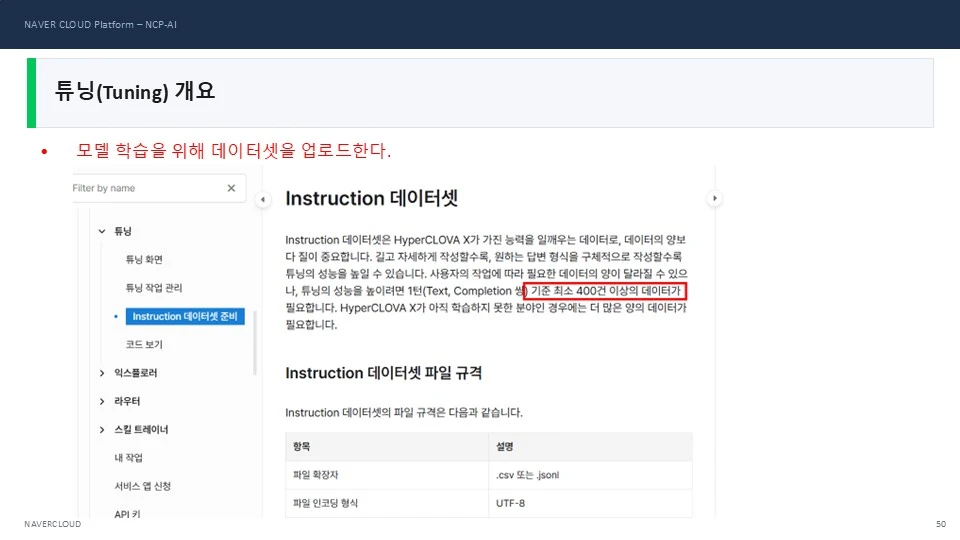Open 서비스 앱 신청 menu item
Screen dimensions: 960x540
tap(143, 486)
